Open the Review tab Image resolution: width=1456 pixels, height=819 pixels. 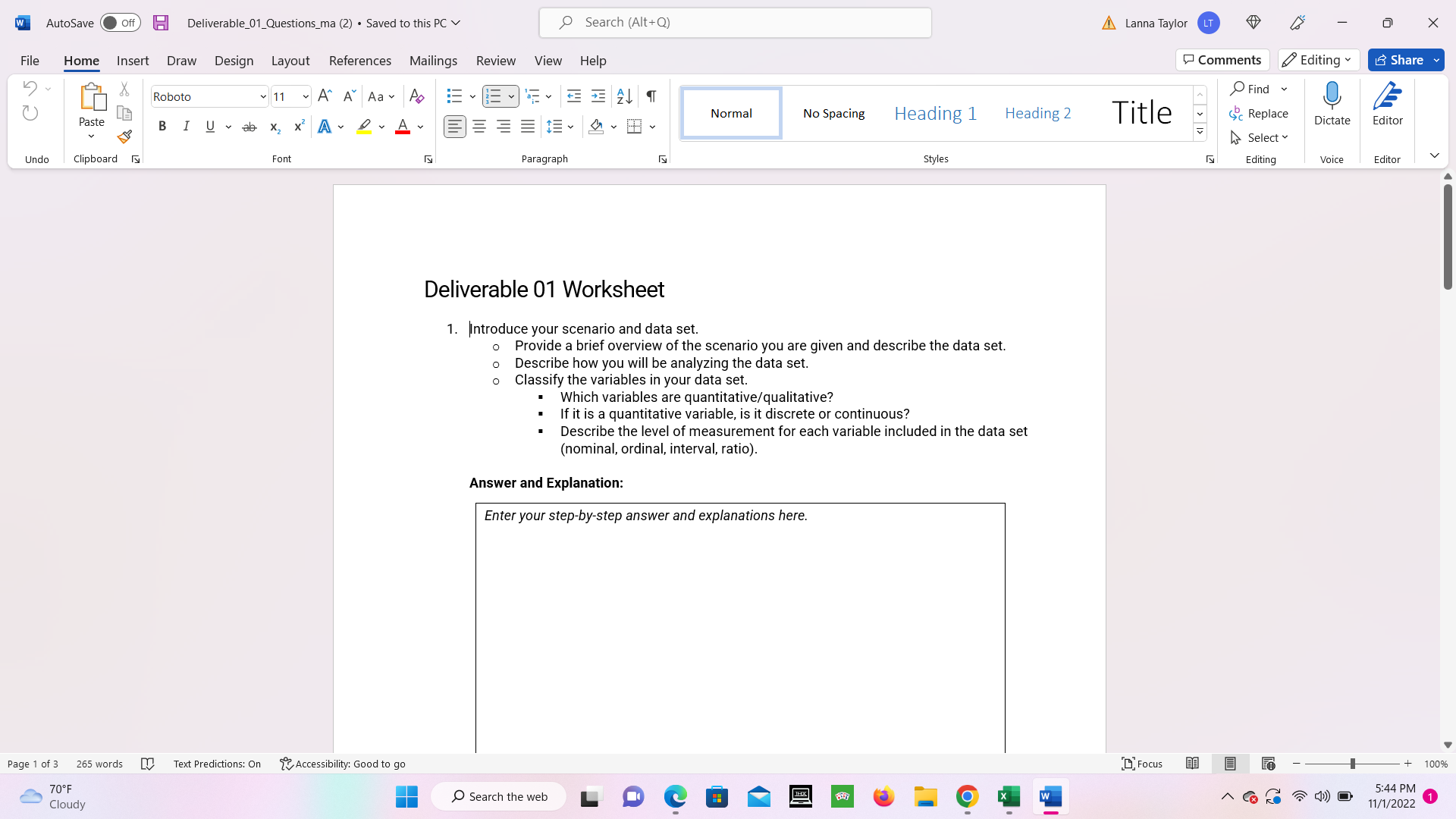496,61
